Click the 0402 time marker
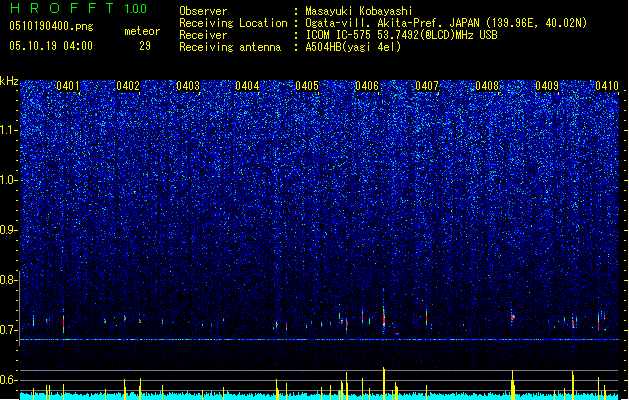 coord(128,86)
